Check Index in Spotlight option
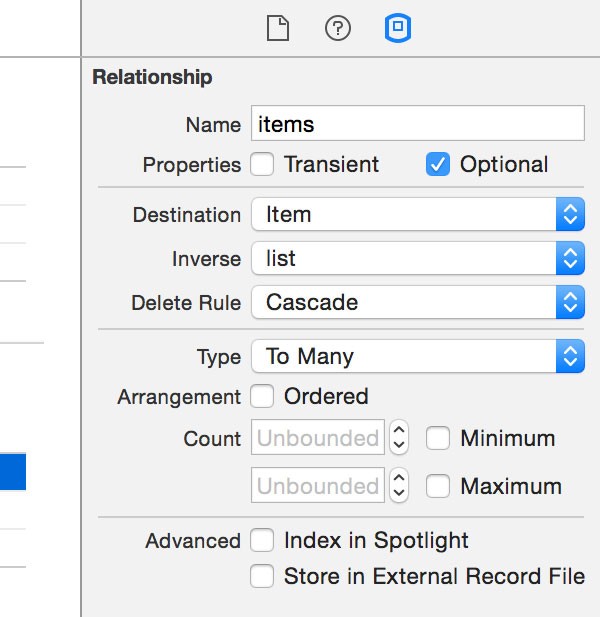The image size is (600, 617). click(x=262, y=540)
